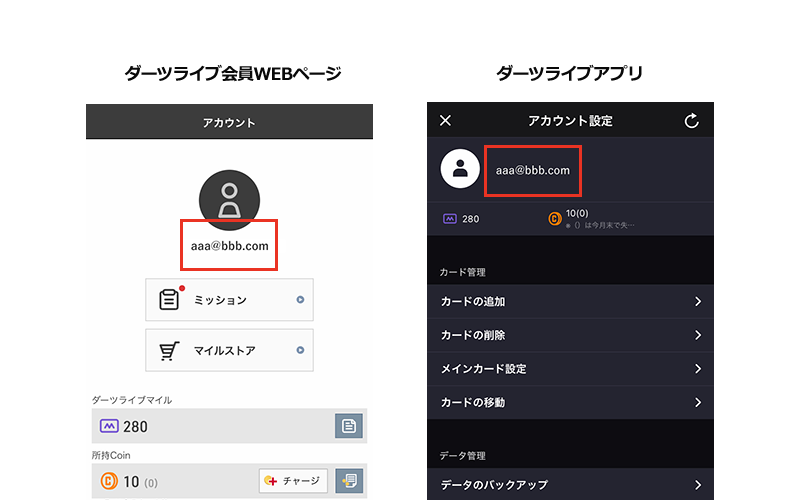Expand the chevron on the メインカード設定 row

click(x=698, y=369)
